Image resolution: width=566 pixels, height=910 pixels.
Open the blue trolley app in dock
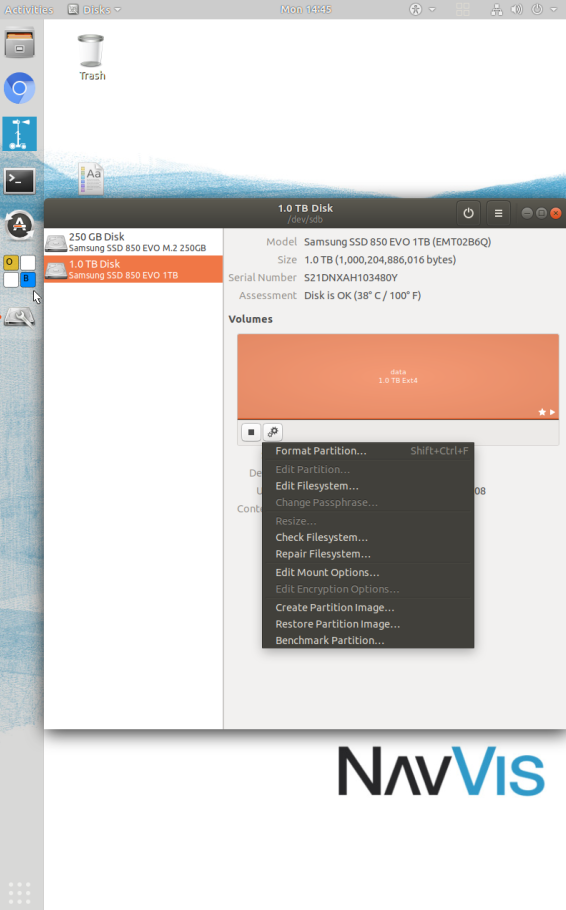point(19,133)
